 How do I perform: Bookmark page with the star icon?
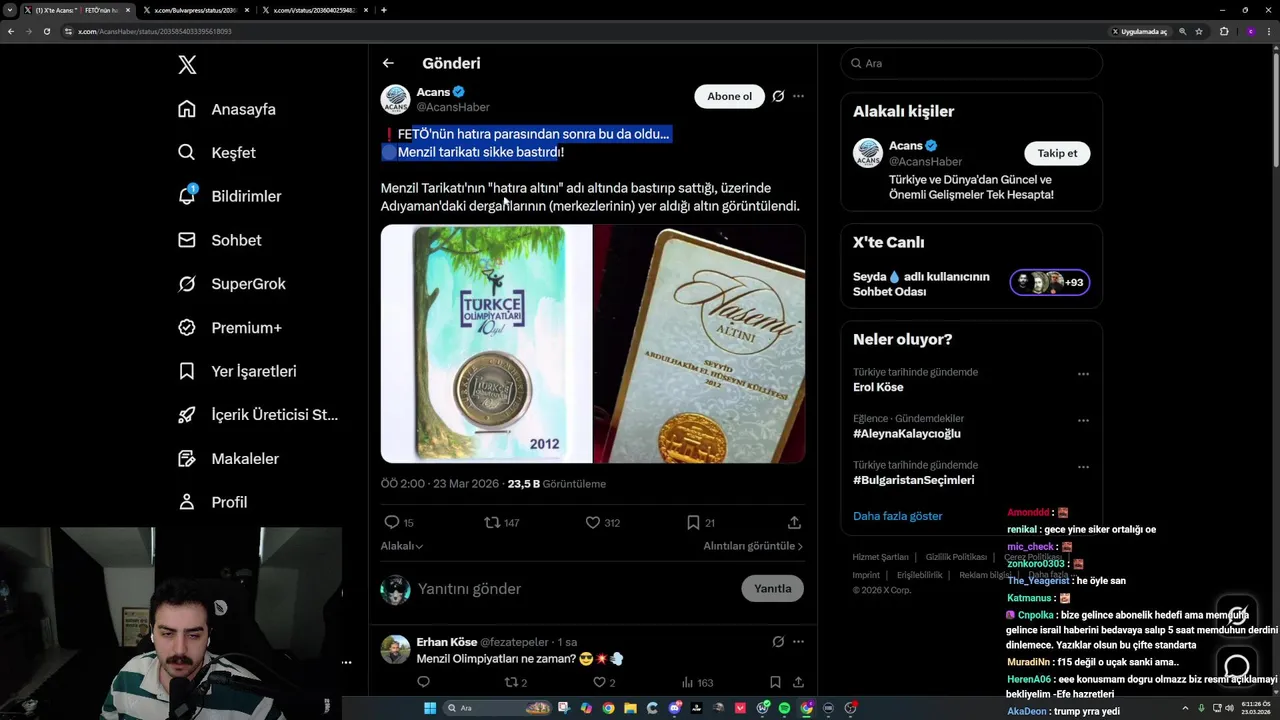1199,31
